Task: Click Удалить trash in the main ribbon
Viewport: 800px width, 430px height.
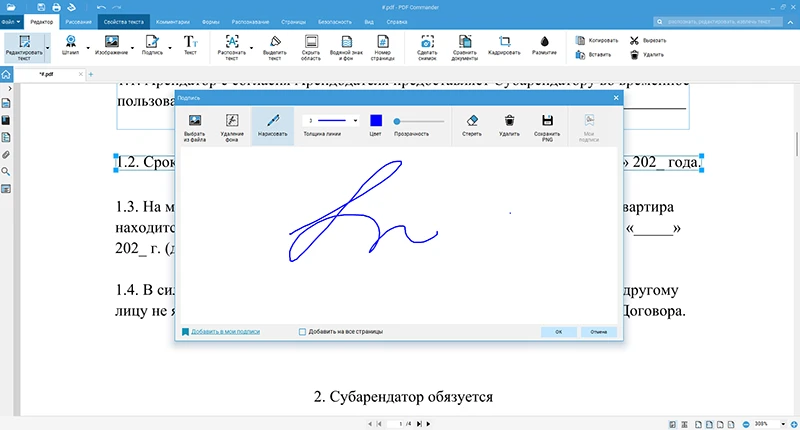Action: 647,55
